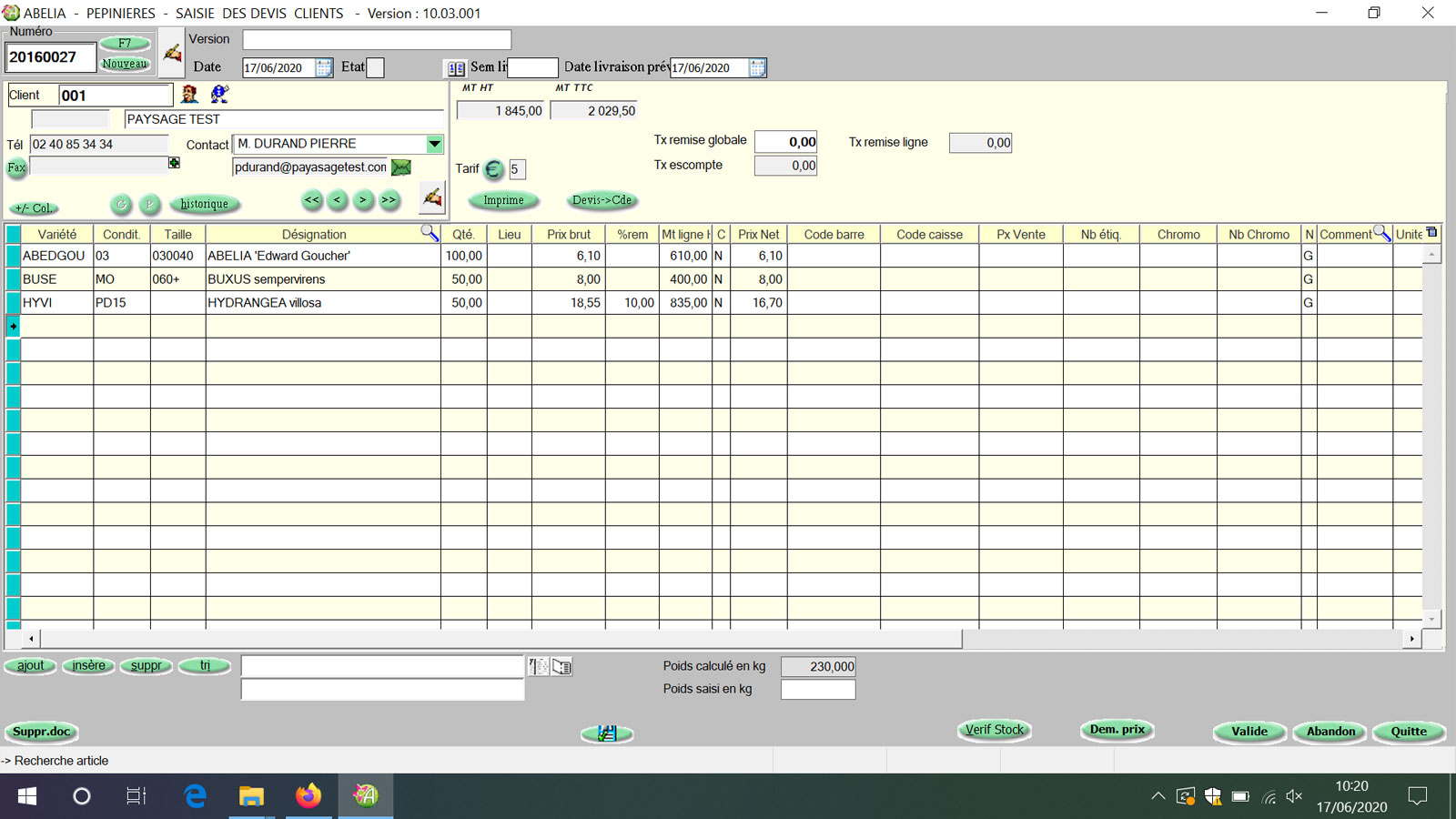The width and height of the screenshot is (1456, 819).
Task: Click the table's vertical scrollbar down arrow
Action: point(1431,618)
